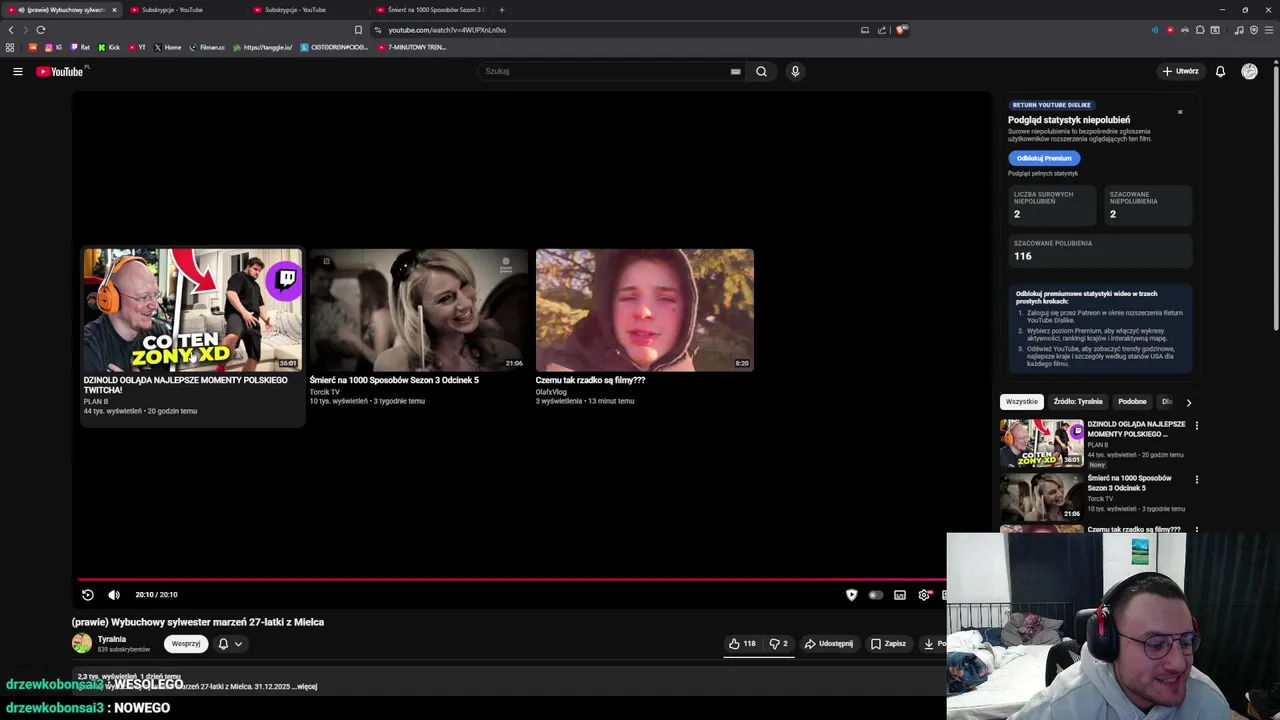
Task: Open Brave Shields lion icon
Action: (x=901, y=30)
